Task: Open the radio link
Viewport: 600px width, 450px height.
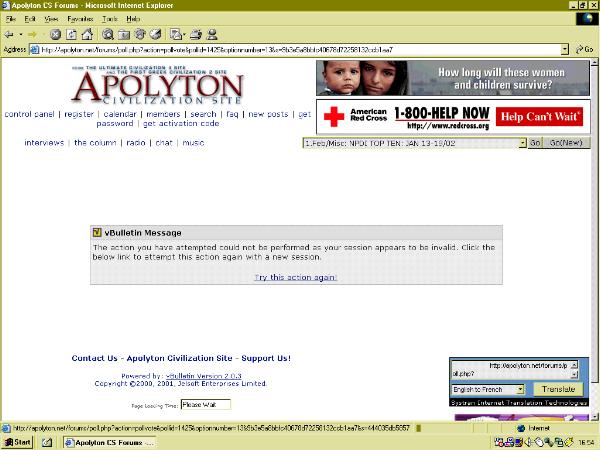Action: tap(136, 143)
